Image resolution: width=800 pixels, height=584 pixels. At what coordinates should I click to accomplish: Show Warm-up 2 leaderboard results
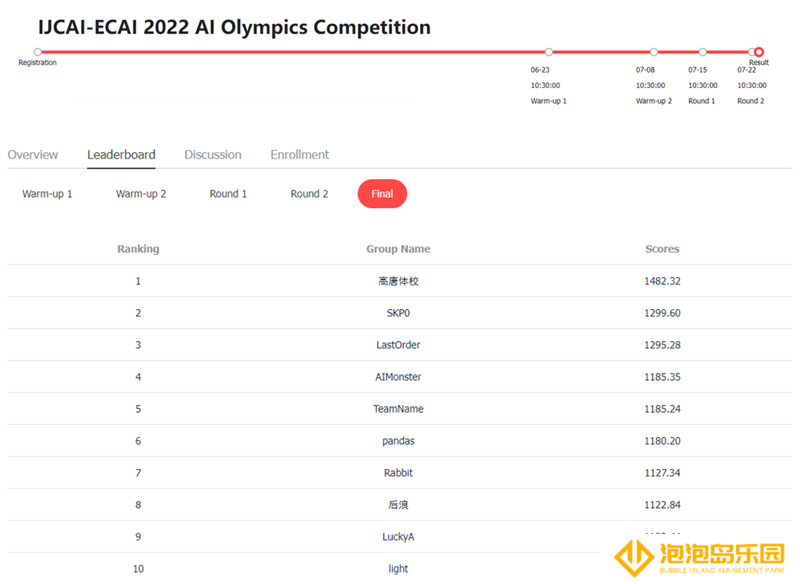pos(141,194)
